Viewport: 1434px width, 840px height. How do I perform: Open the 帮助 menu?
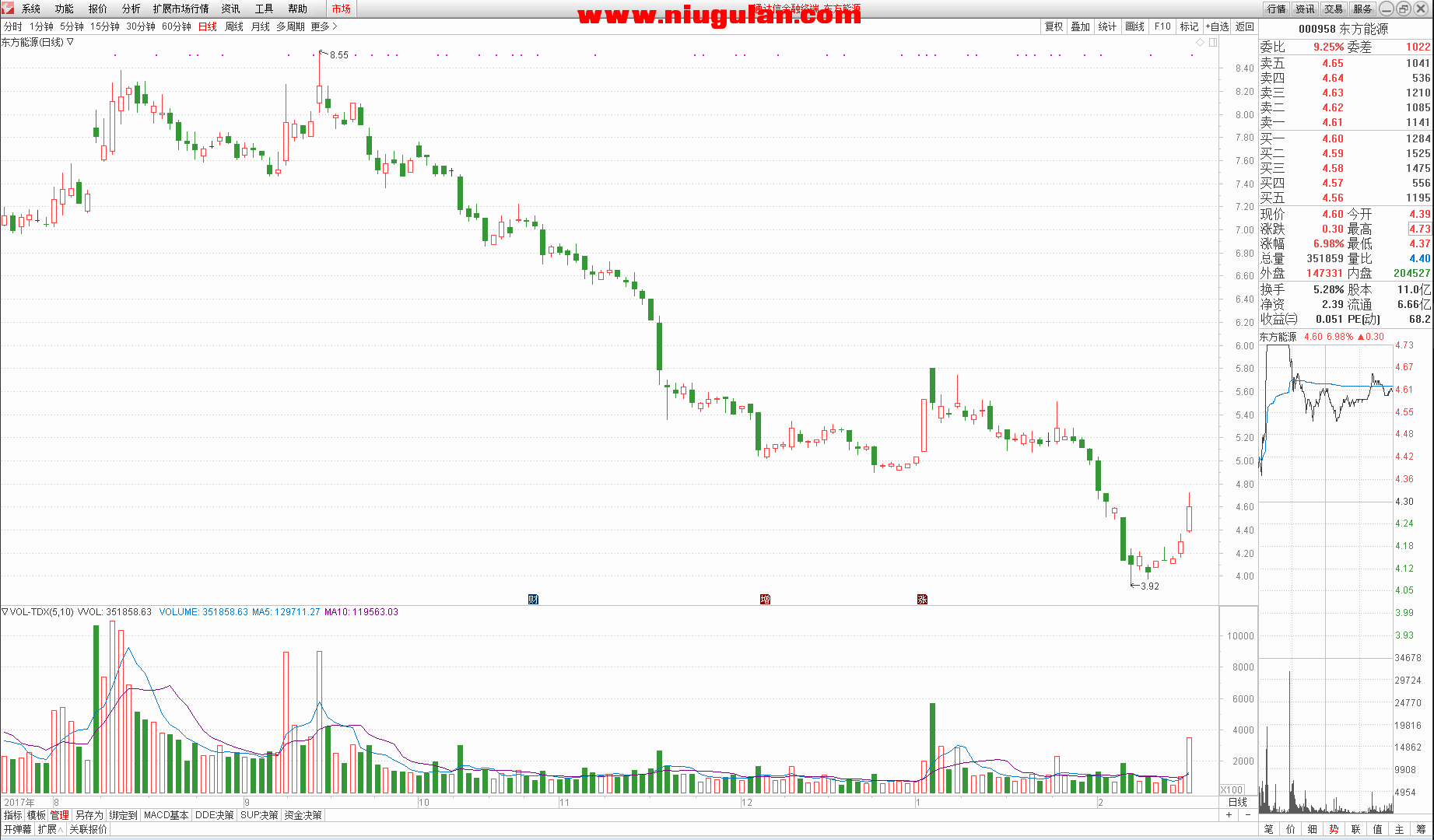[x=298, y=9]
